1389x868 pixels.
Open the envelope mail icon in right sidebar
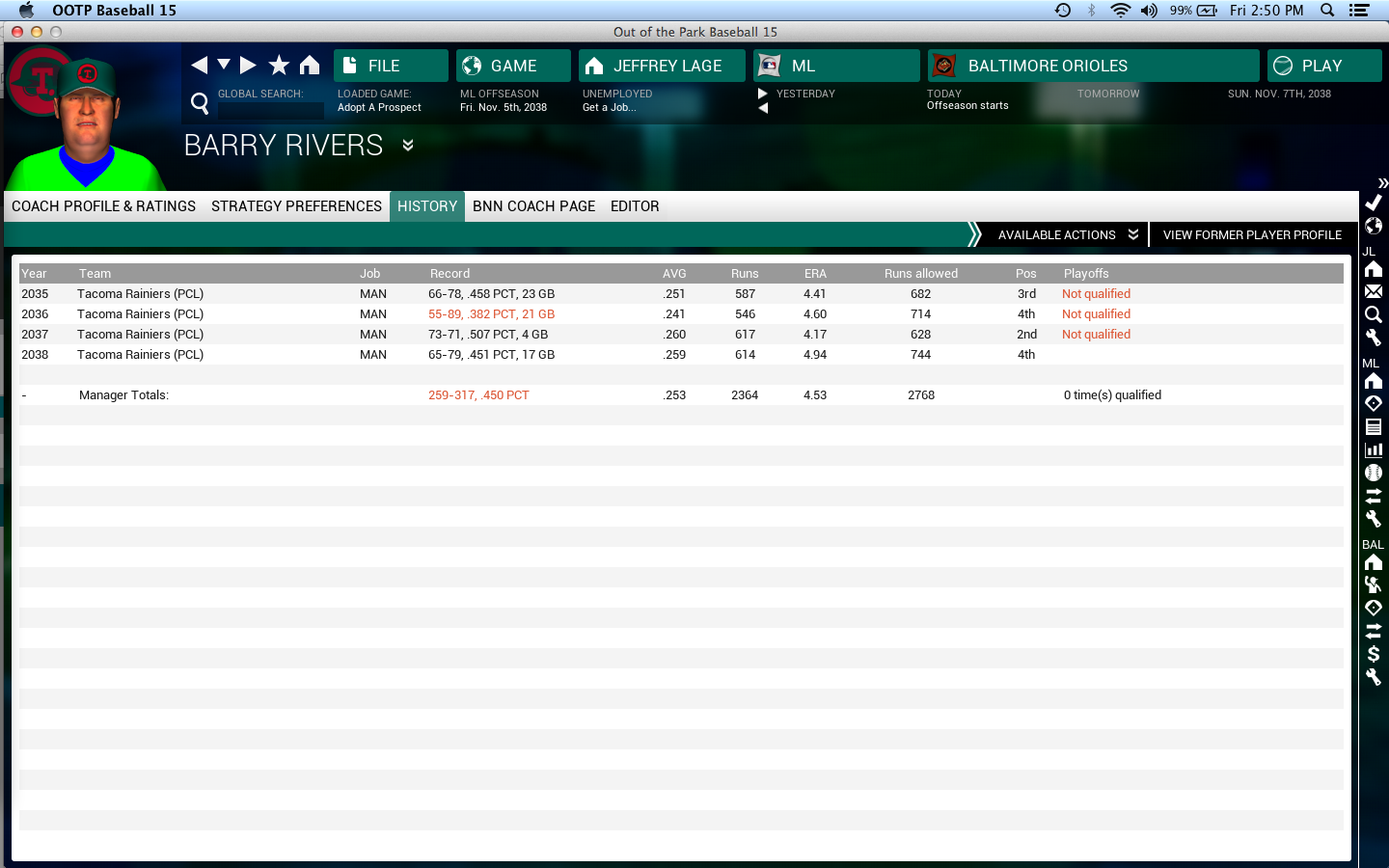click(x=1374, y=291)
